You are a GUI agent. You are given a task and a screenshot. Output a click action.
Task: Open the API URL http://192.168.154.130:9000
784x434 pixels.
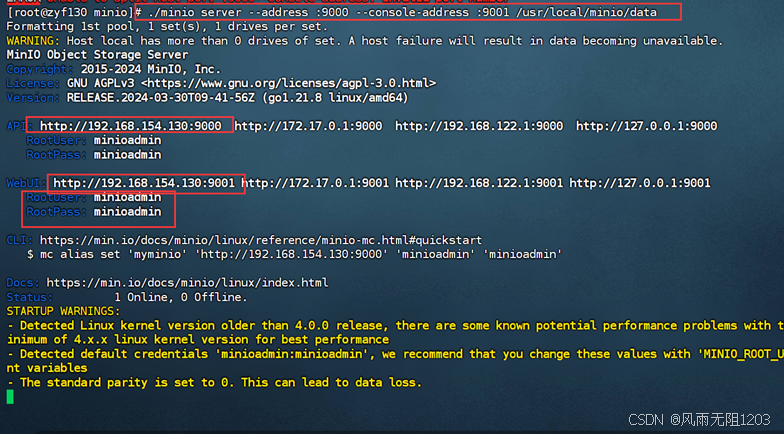[x=130, y=126]
